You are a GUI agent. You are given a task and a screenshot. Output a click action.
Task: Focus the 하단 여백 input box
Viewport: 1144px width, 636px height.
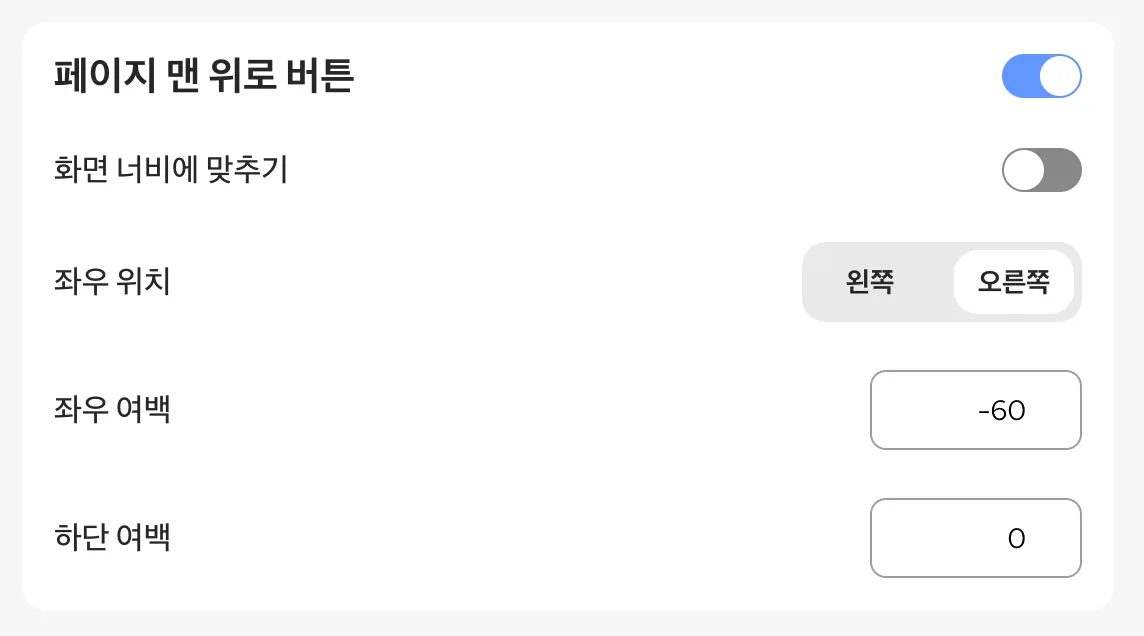(975, 538)
